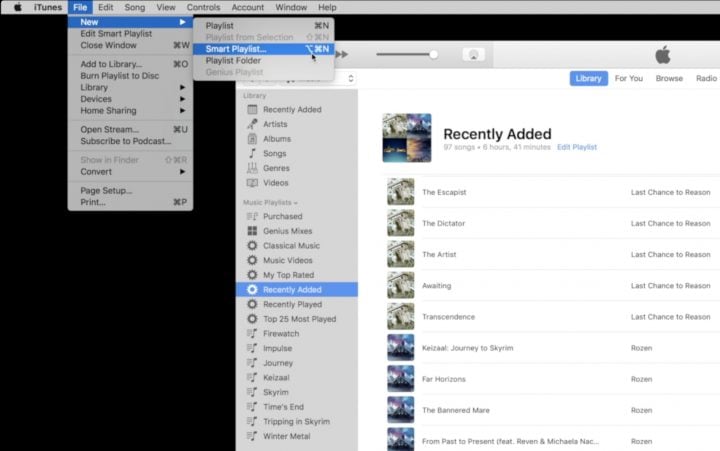Viewport: 720px width, 451px height.
Task: Open the Apple system menu
Action: tap(17, 7)
